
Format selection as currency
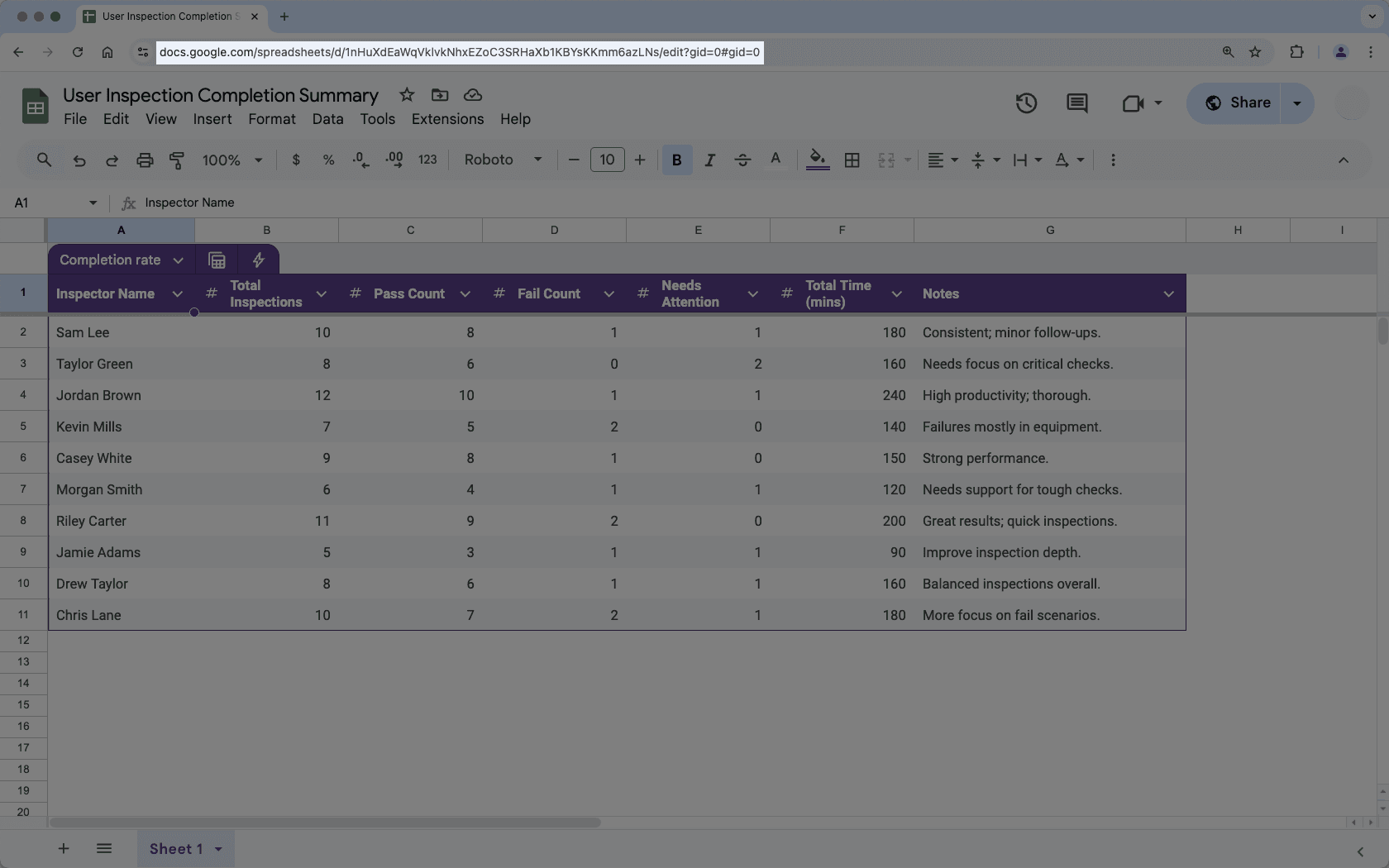click(x=296, y=160)
